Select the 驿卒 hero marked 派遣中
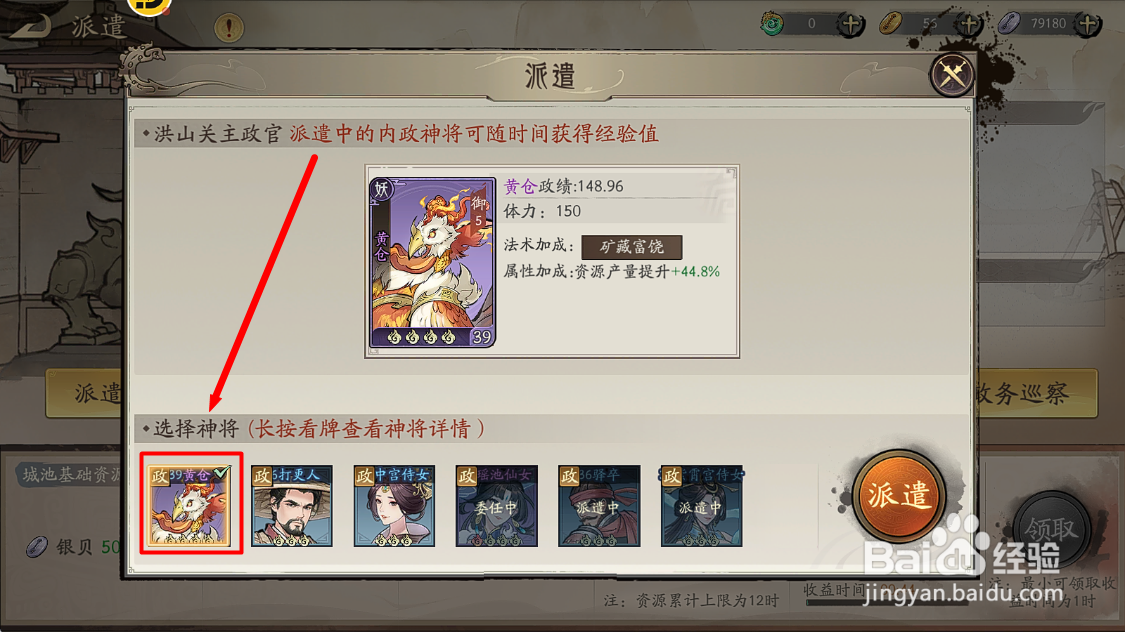This screenshot has height=632, width=1125. coord(599,506)
